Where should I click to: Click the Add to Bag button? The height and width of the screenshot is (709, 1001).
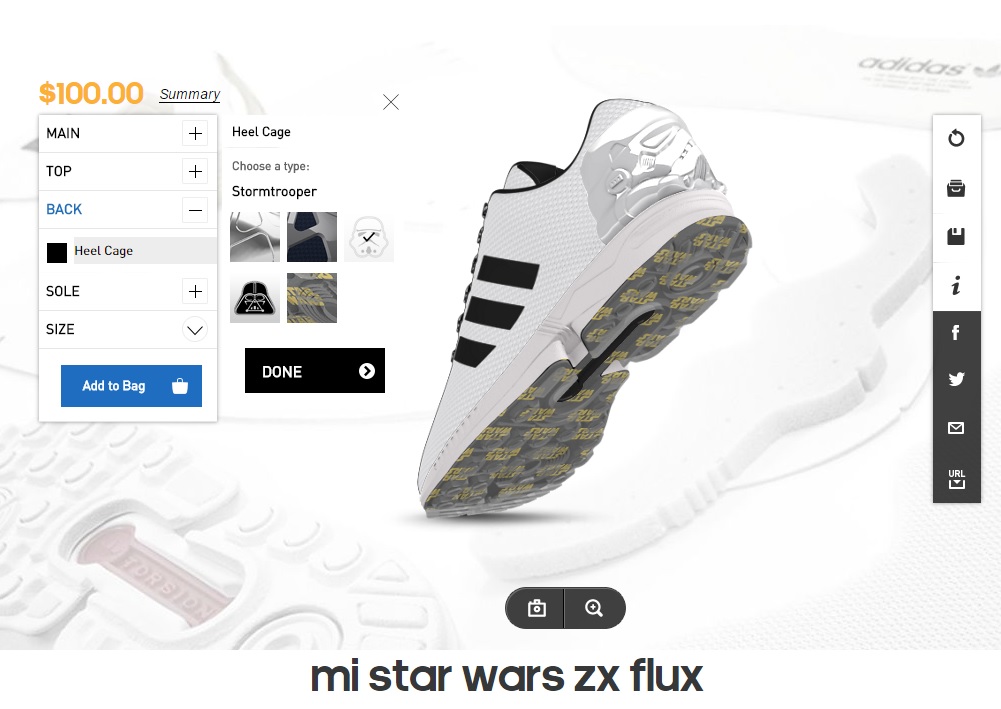pyautogui.click(x=132, y=385)
